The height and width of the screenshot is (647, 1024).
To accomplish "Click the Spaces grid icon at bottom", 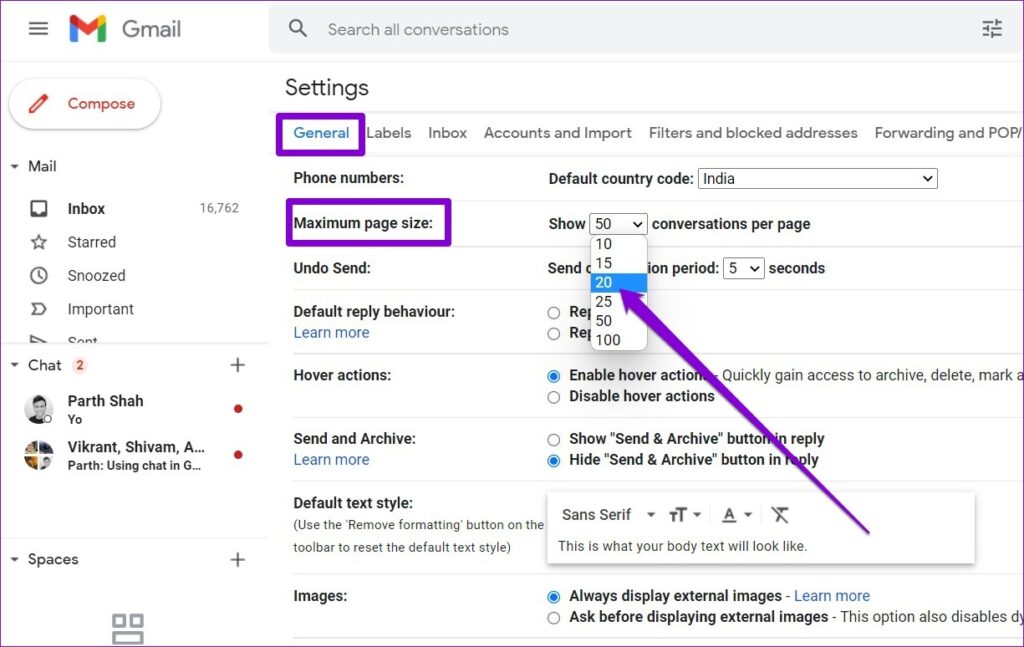I will (127, 627).
